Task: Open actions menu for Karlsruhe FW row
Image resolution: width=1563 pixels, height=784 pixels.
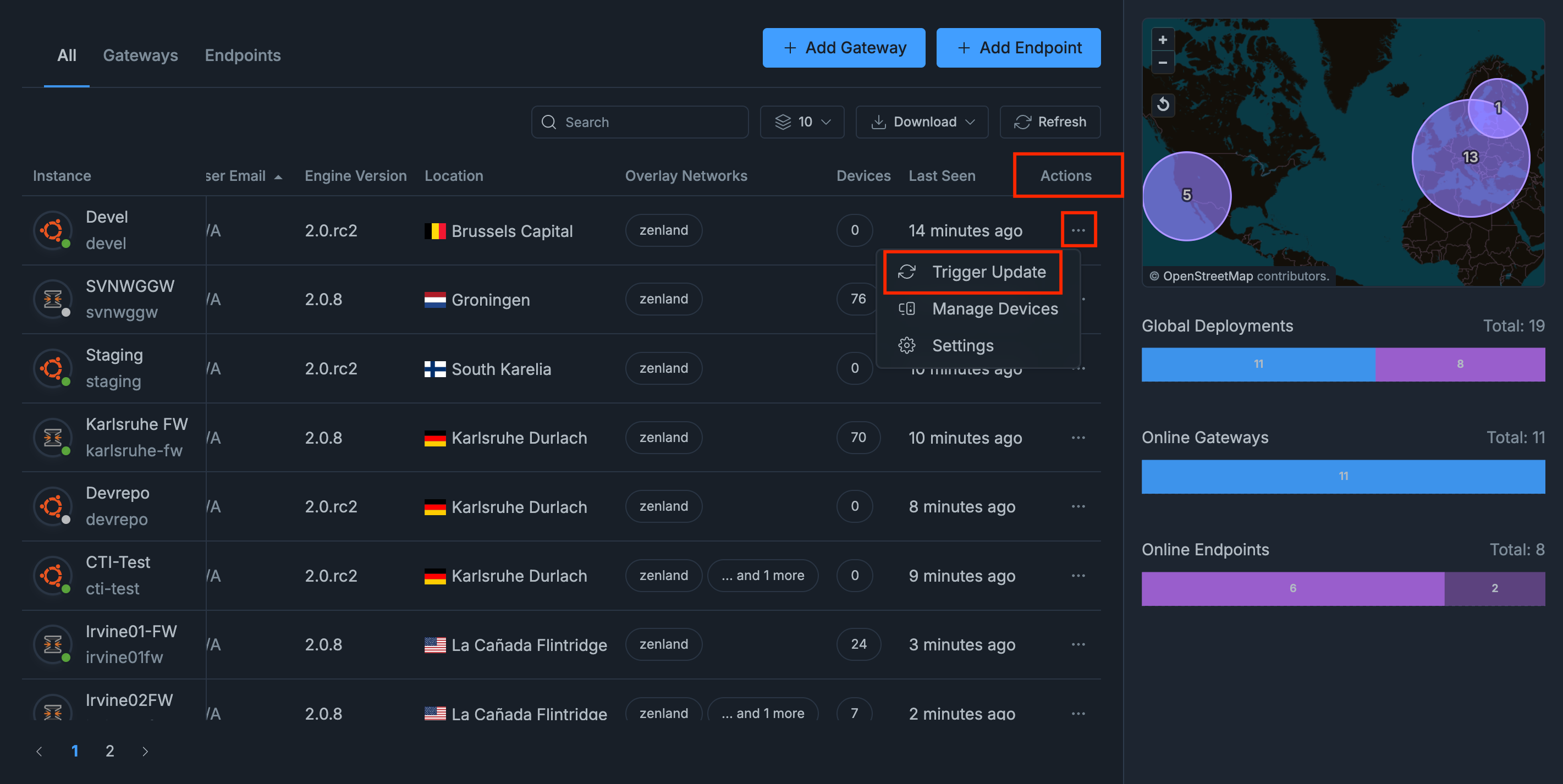Action: 1077,438
